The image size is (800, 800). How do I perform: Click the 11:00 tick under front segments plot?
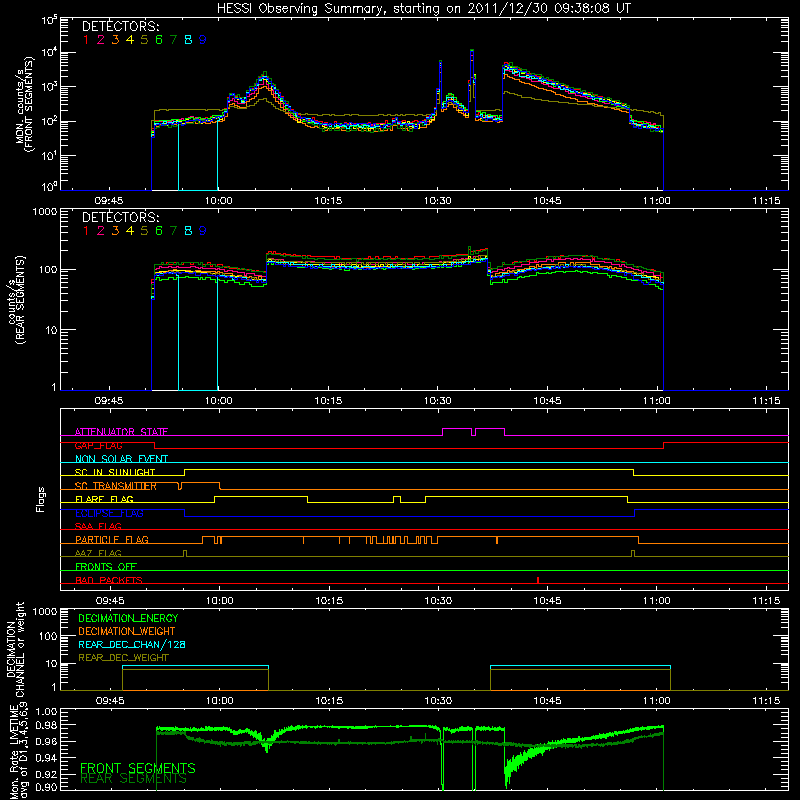(x=657, y=201)
